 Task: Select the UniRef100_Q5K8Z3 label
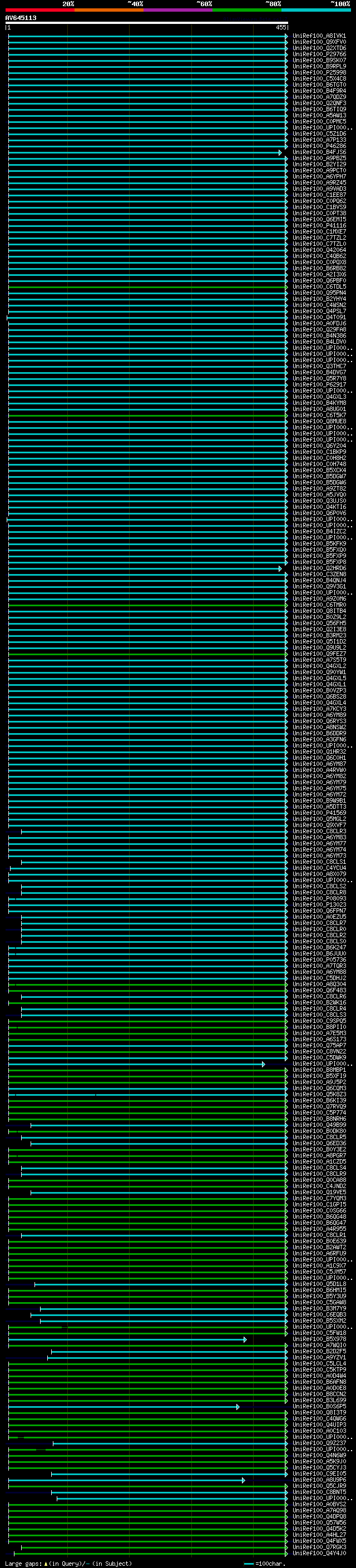(x=319, y=1095)
